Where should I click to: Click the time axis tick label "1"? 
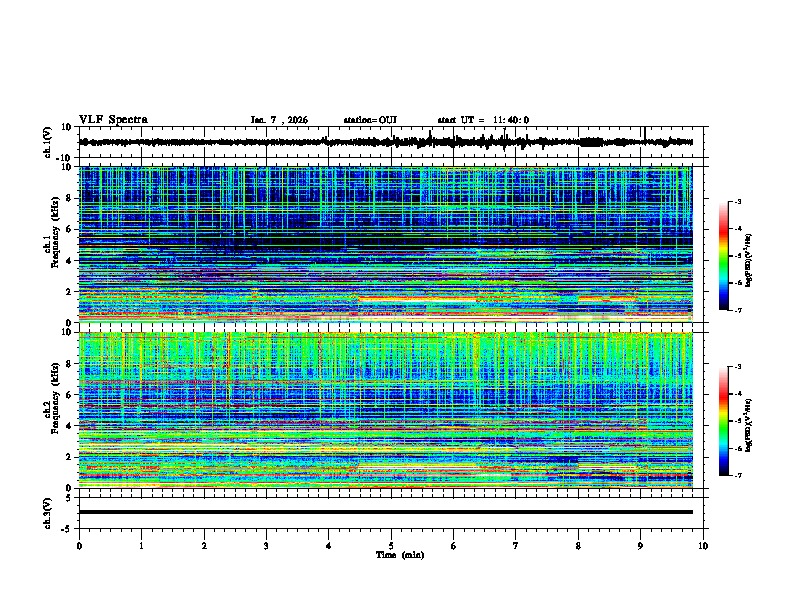tap(141, 546)
